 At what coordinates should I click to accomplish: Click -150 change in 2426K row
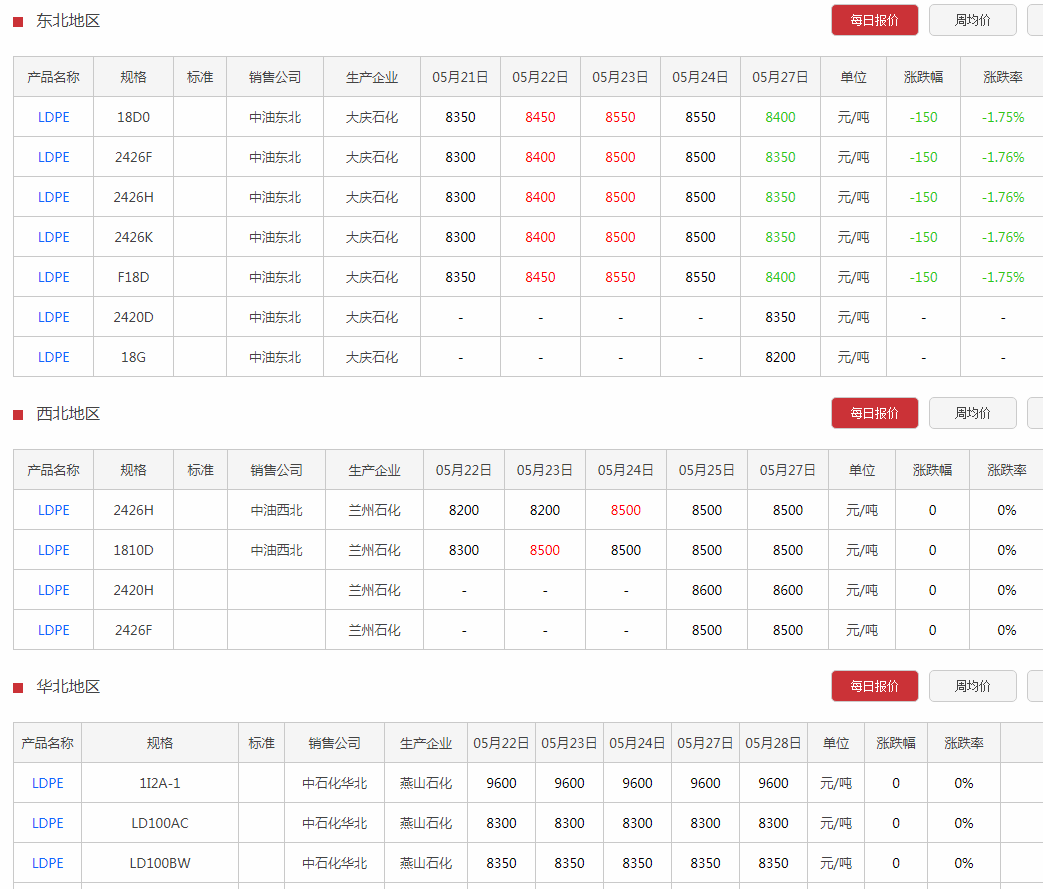tap(923, 237)
